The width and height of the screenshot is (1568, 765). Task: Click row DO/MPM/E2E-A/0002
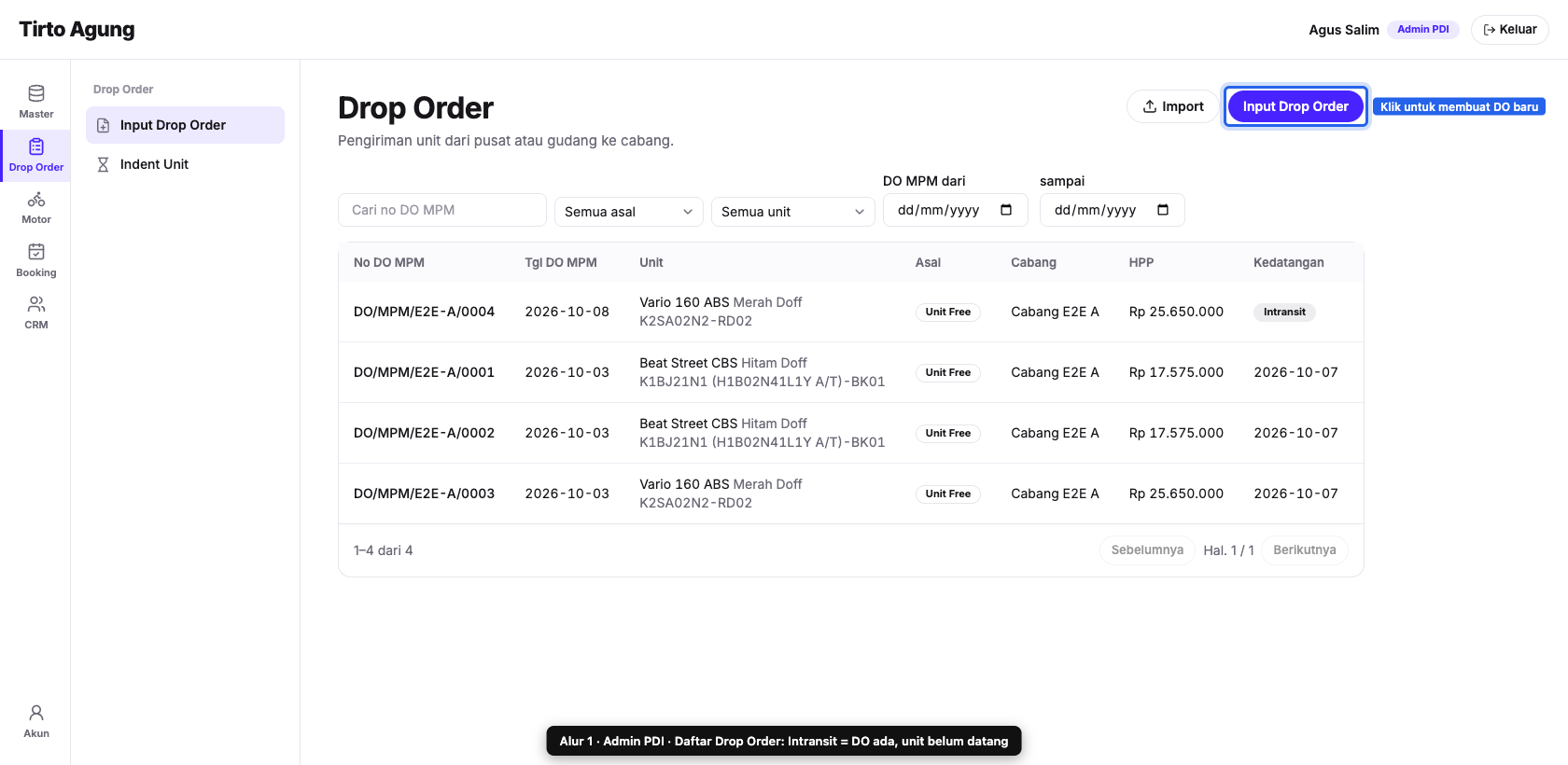click(x=851, y=433)
